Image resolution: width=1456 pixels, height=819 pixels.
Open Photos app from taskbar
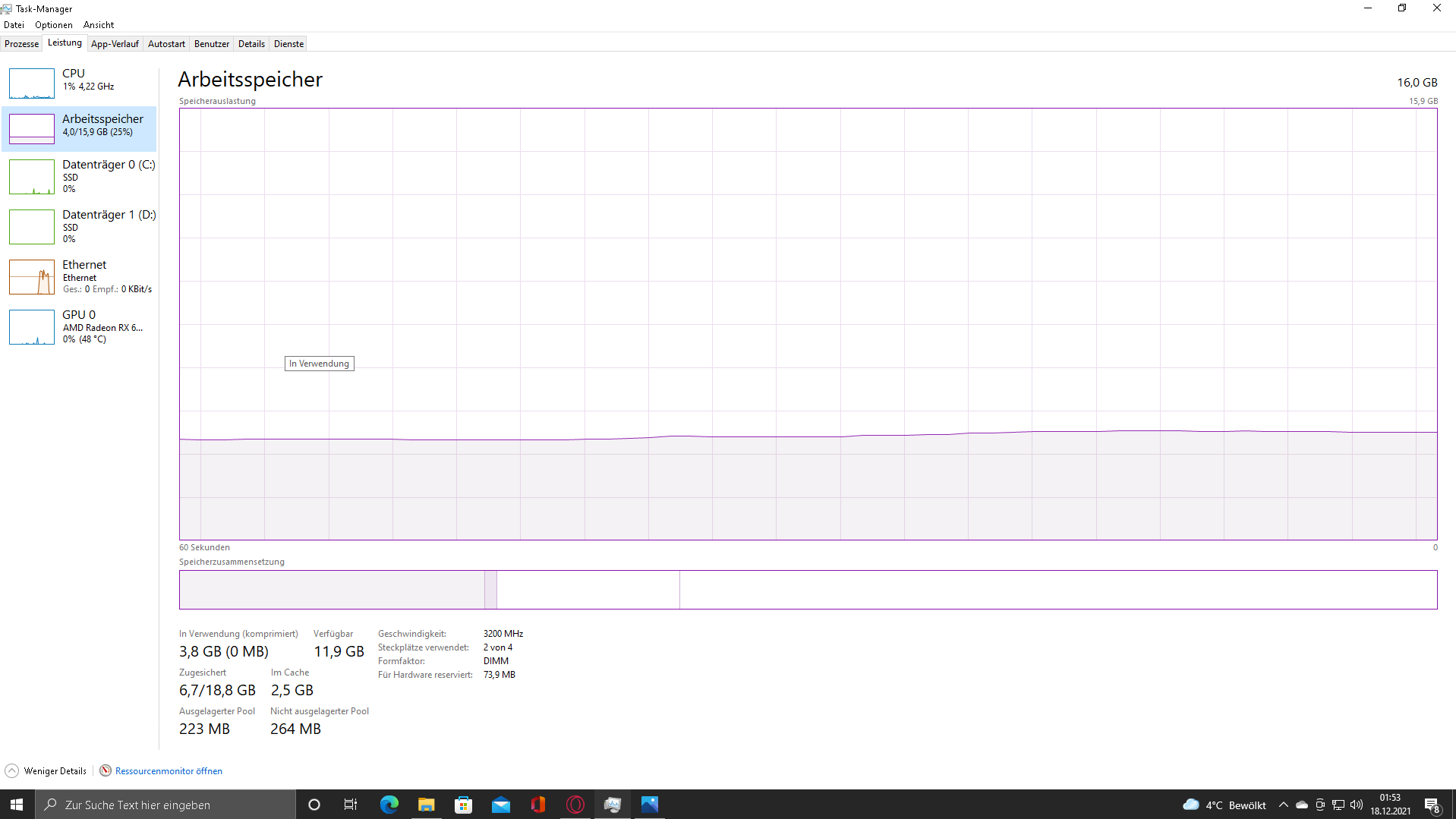(649, 805)
